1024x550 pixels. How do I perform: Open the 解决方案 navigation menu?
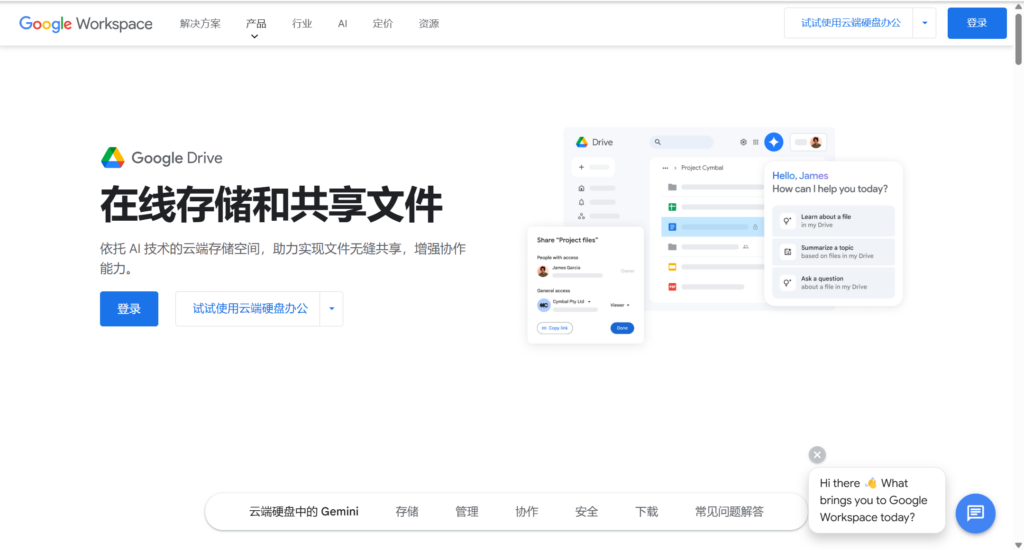click(x=200, y=23)
